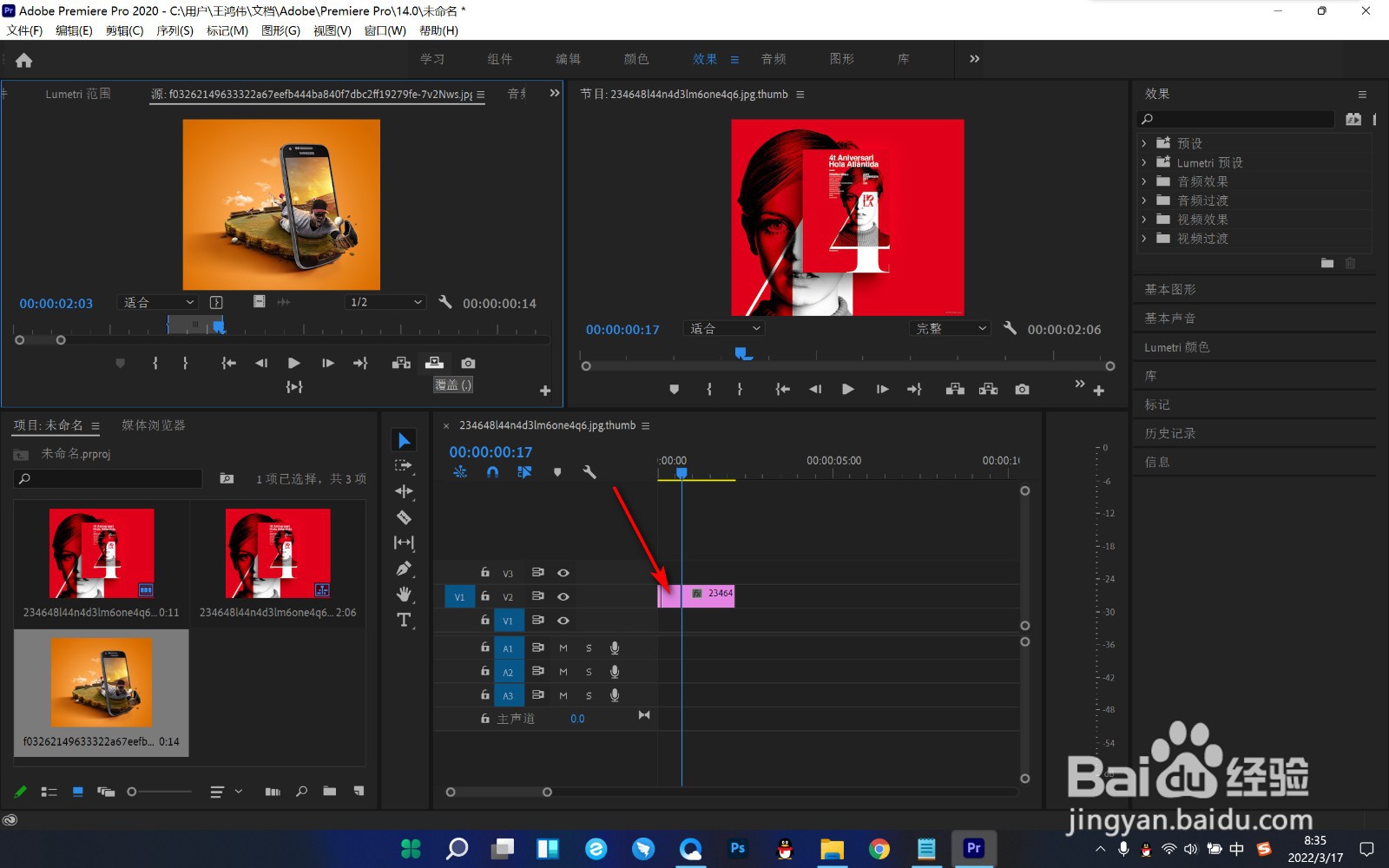Click the Overwrite button in the Source monitor
The width and height of the screenshot is (1389, 868).
[434, 363]
